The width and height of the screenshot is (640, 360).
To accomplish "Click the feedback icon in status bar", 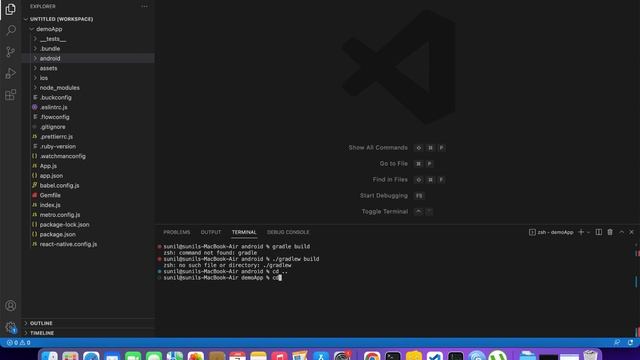I will click(617, 343).
